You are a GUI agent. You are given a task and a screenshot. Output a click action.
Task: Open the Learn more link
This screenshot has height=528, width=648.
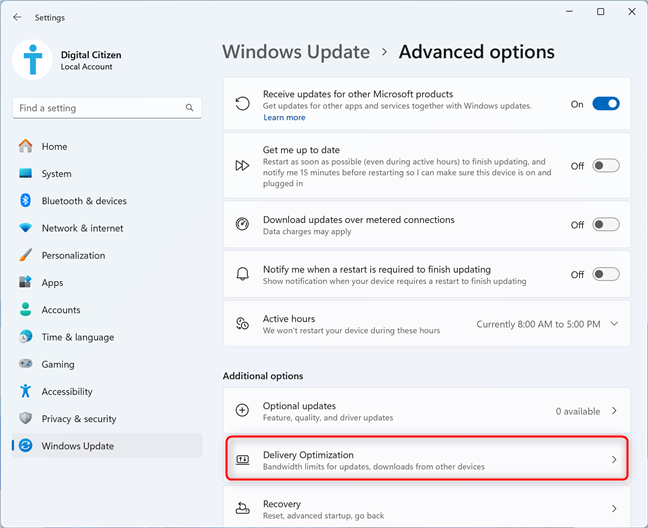point(284,117)
